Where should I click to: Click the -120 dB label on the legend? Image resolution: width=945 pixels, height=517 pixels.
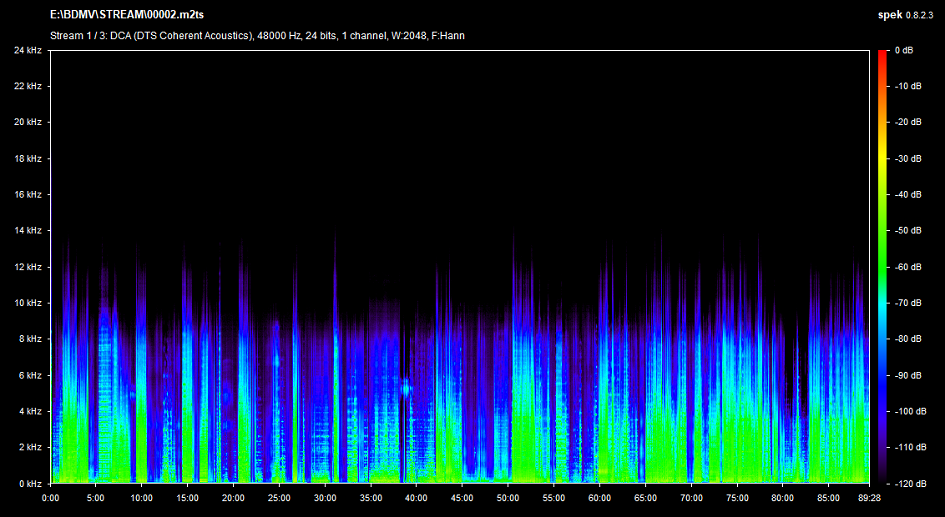[909, 483]
